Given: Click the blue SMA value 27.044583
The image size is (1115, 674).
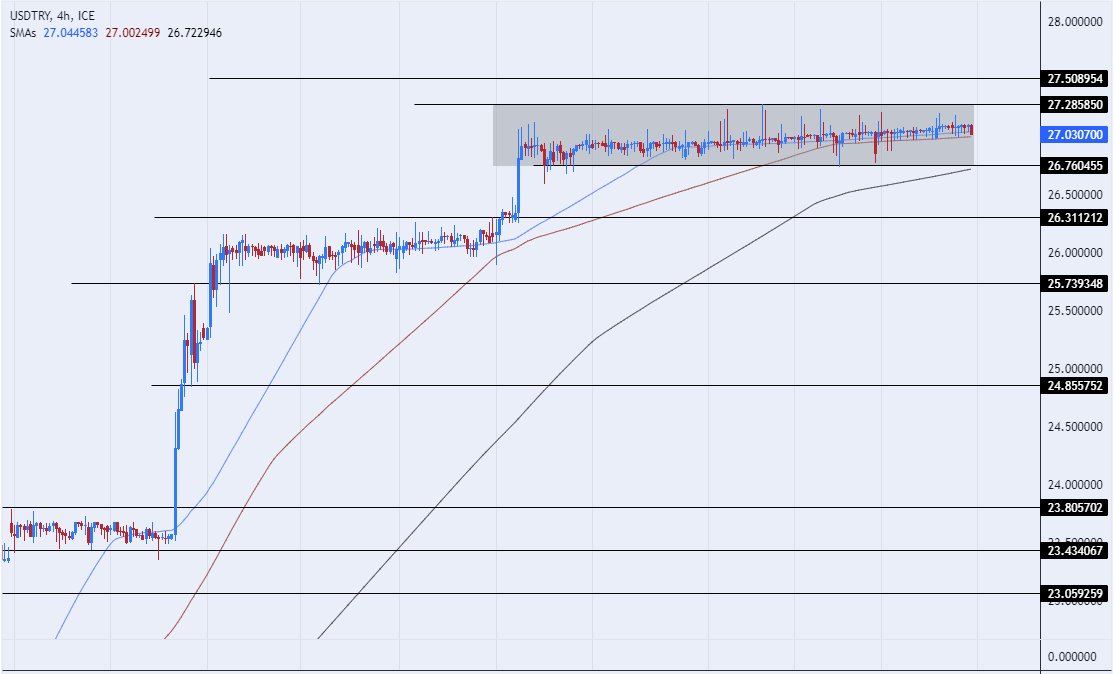Looking at the screenshot, I should pyautogui.click(x=70, y=33).
